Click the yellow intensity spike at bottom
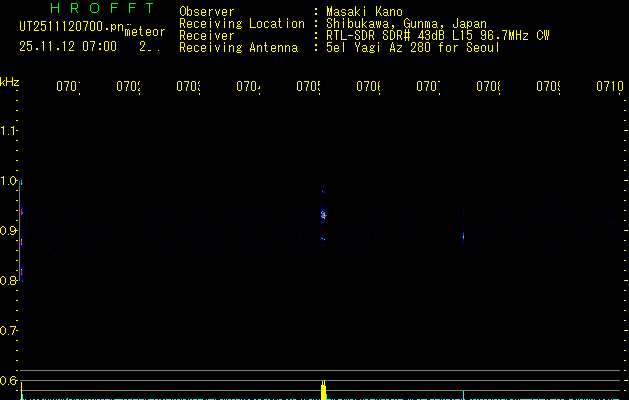Screen dimensions: 629x400 [323, 390]
